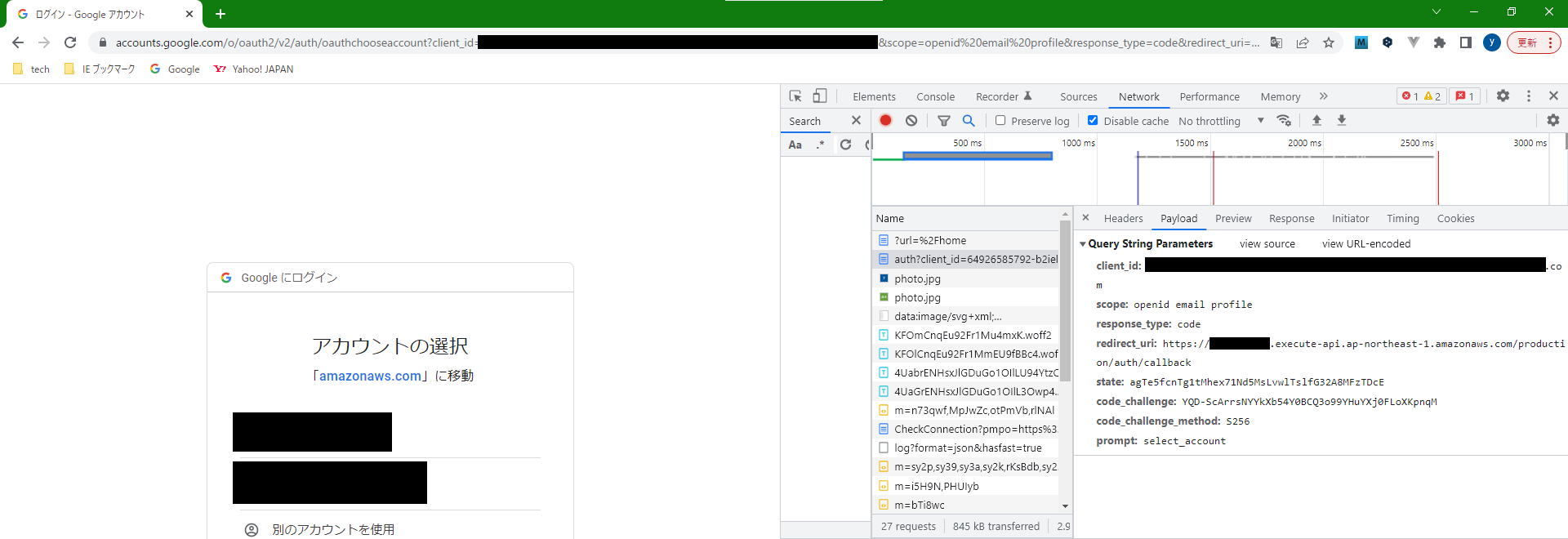Close the Search side panel
This screenshot has height=539, width=1568.
[856, 120]
